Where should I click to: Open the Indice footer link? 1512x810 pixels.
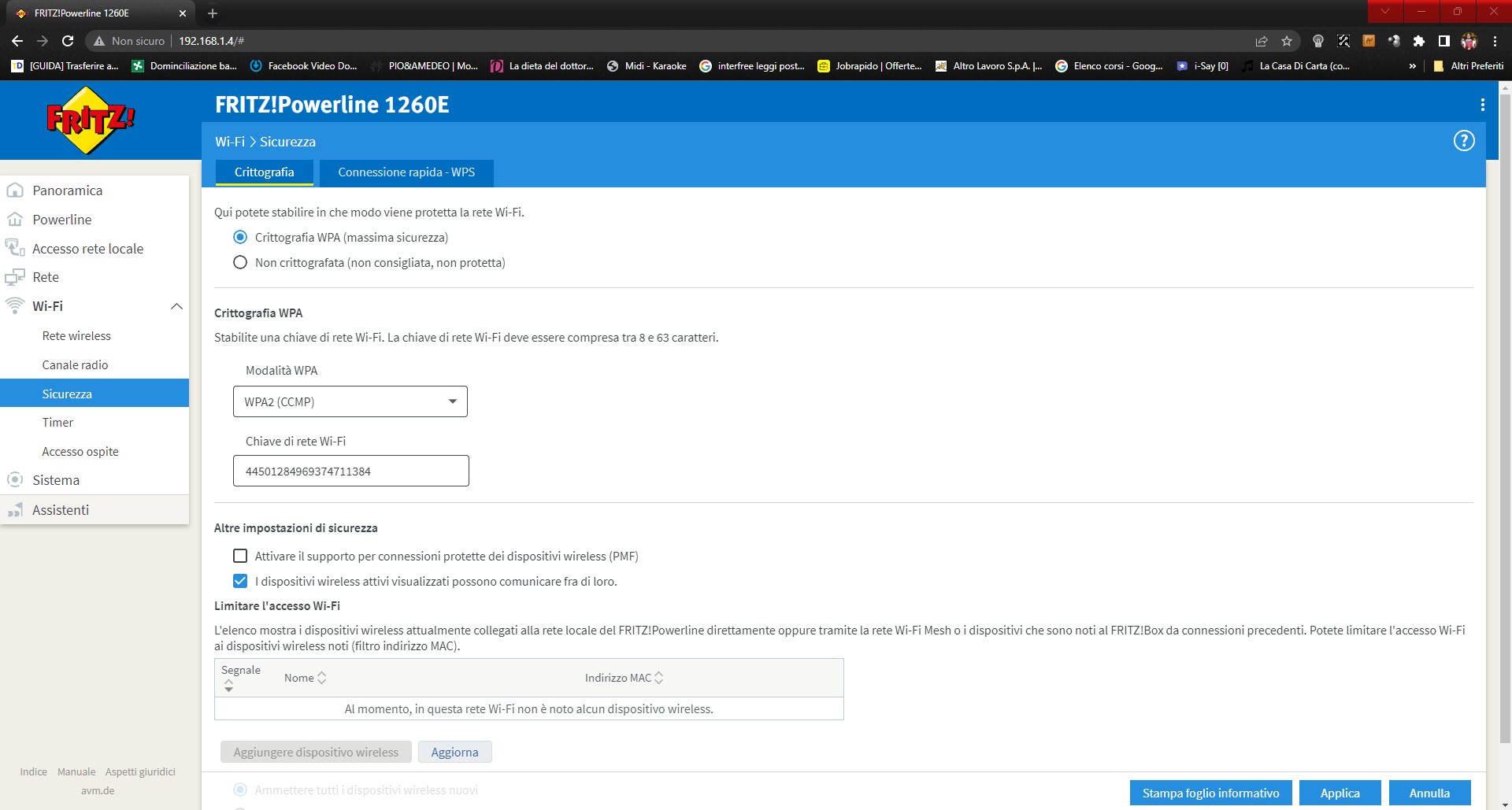click(x=33, y=771)
